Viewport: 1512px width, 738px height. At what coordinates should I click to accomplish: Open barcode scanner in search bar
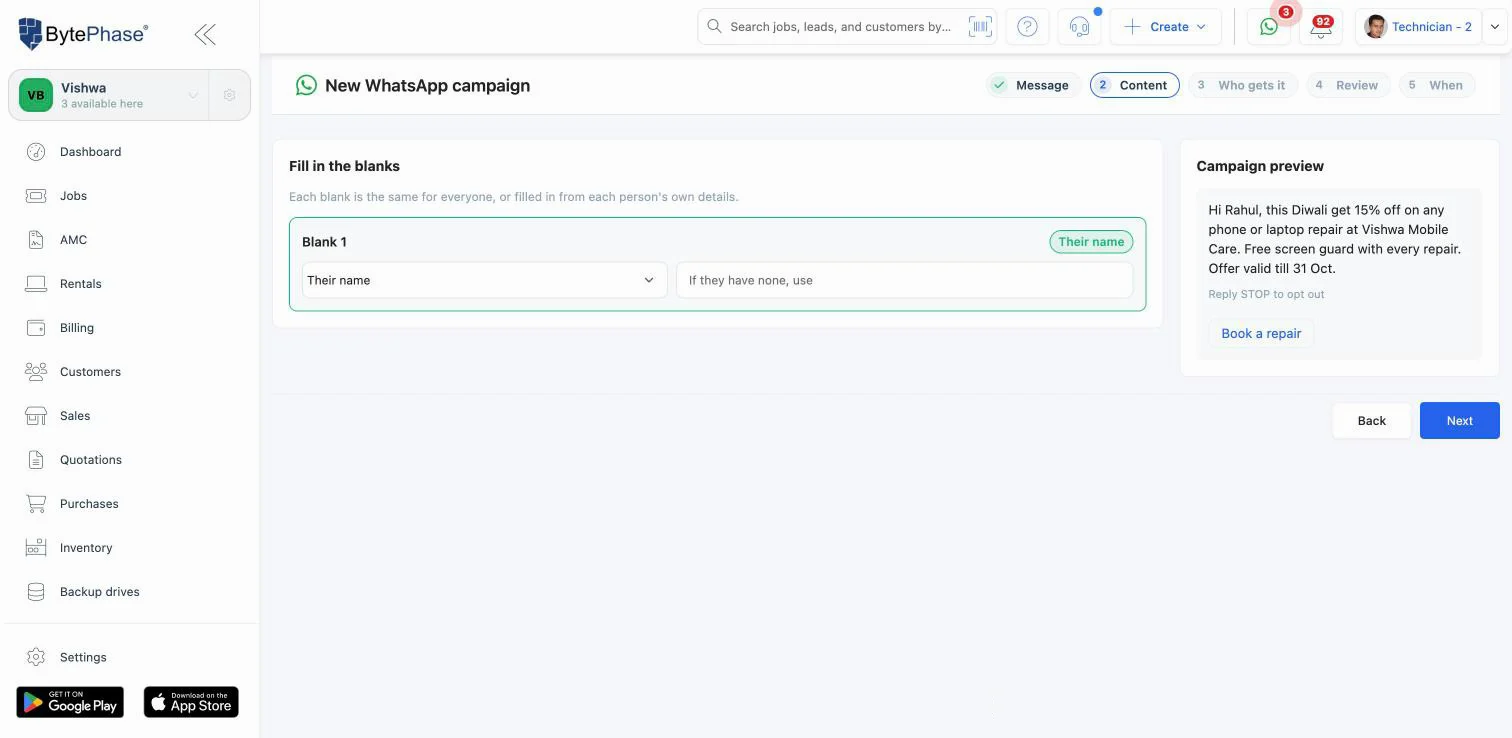979,27
